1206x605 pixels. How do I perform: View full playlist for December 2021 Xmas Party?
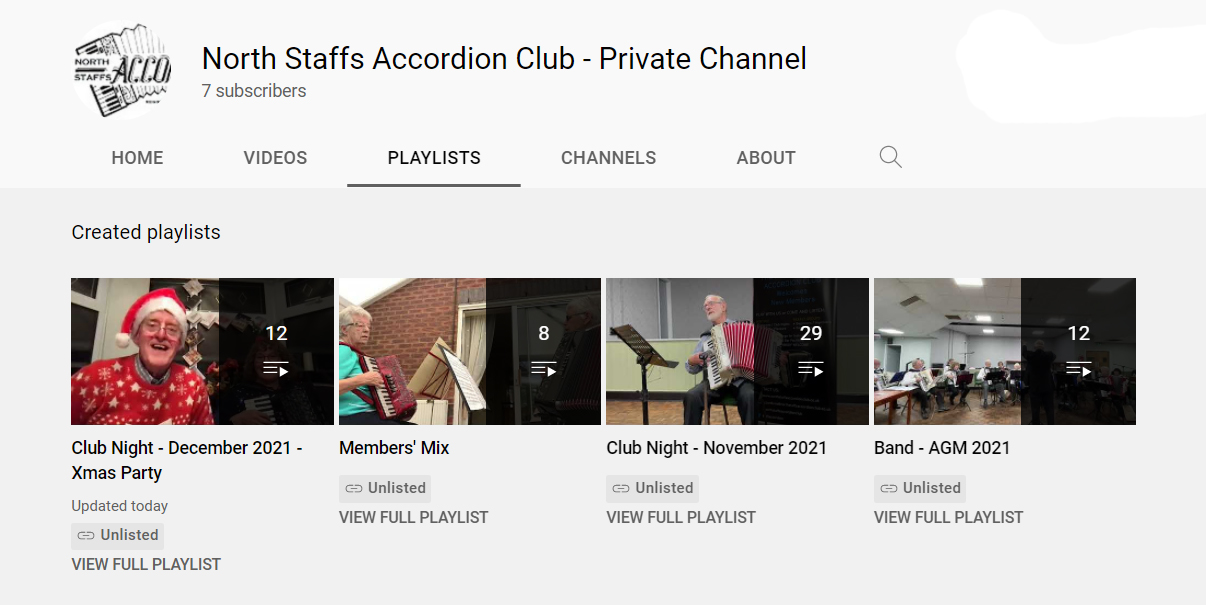146,564
